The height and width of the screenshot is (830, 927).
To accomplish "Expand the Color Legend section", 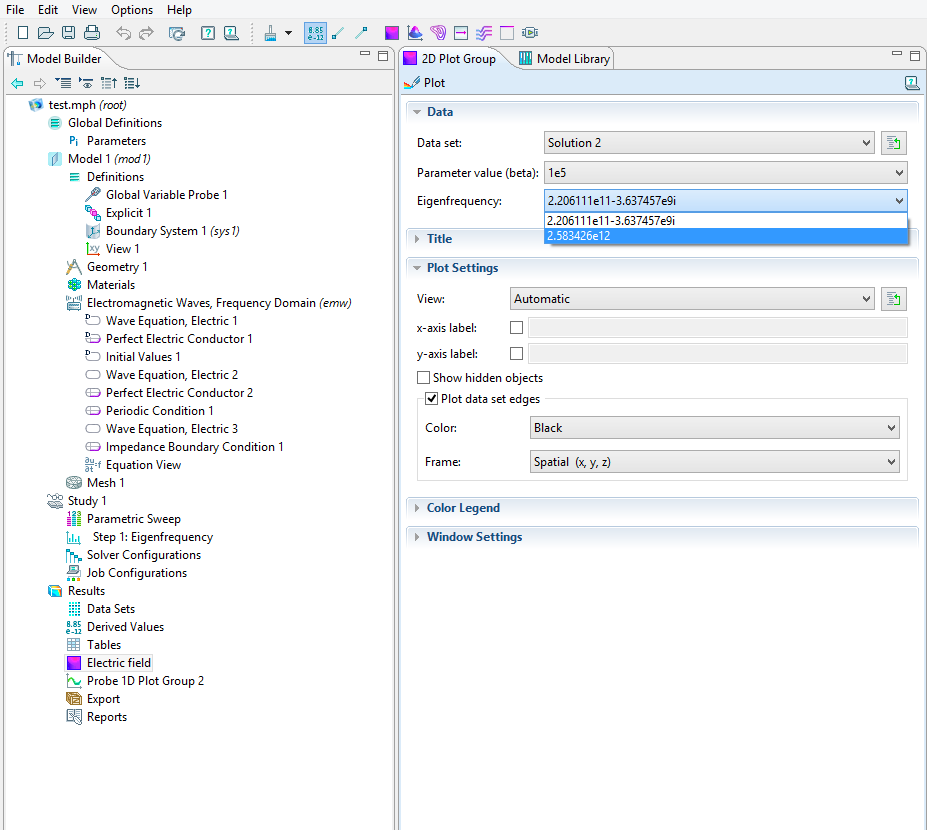I will (463, 508).
